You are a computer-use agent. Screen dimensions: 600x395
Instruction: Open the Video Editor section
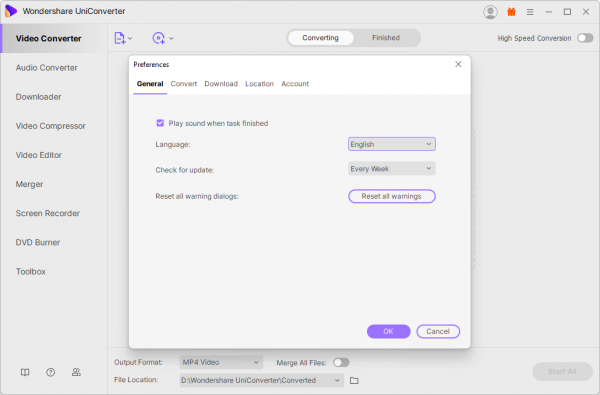[54, 155]
